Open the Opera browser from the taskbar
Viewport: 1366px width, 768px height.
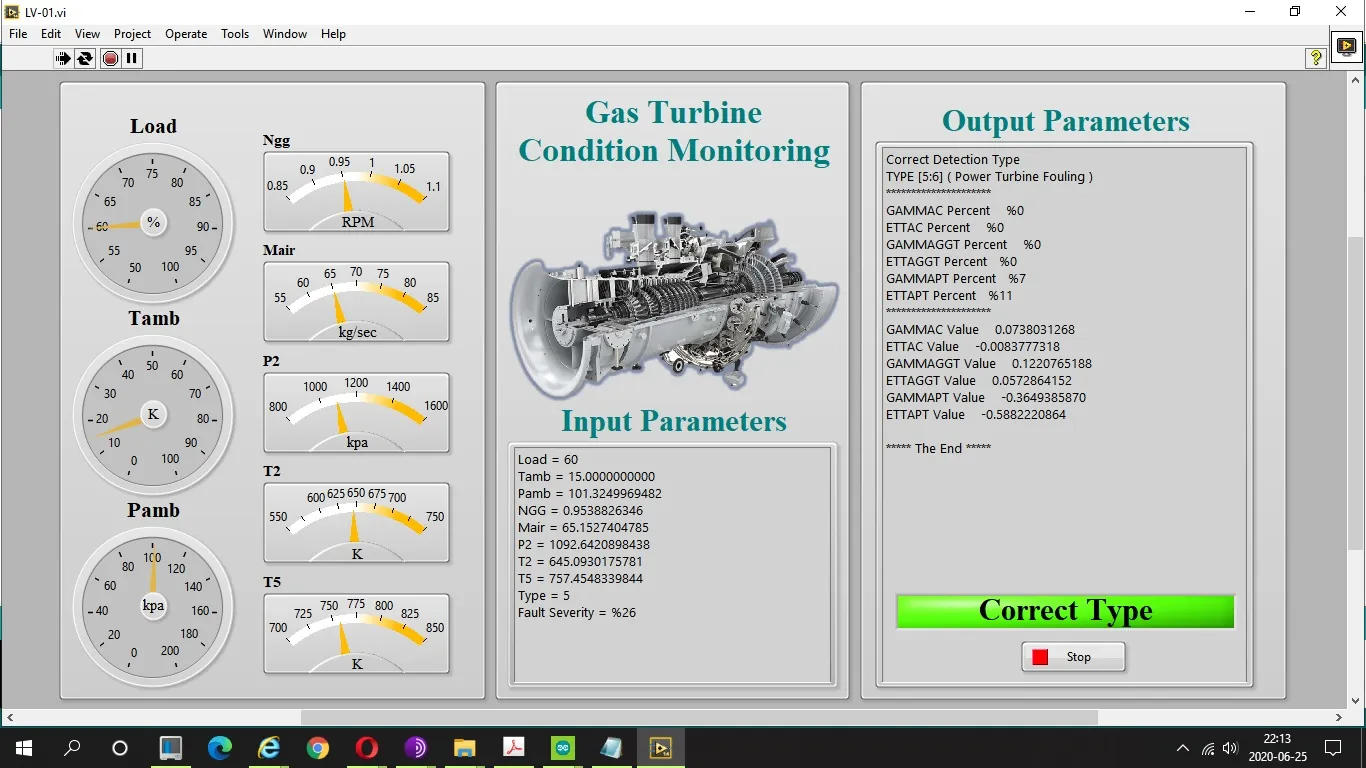[367, 748]
